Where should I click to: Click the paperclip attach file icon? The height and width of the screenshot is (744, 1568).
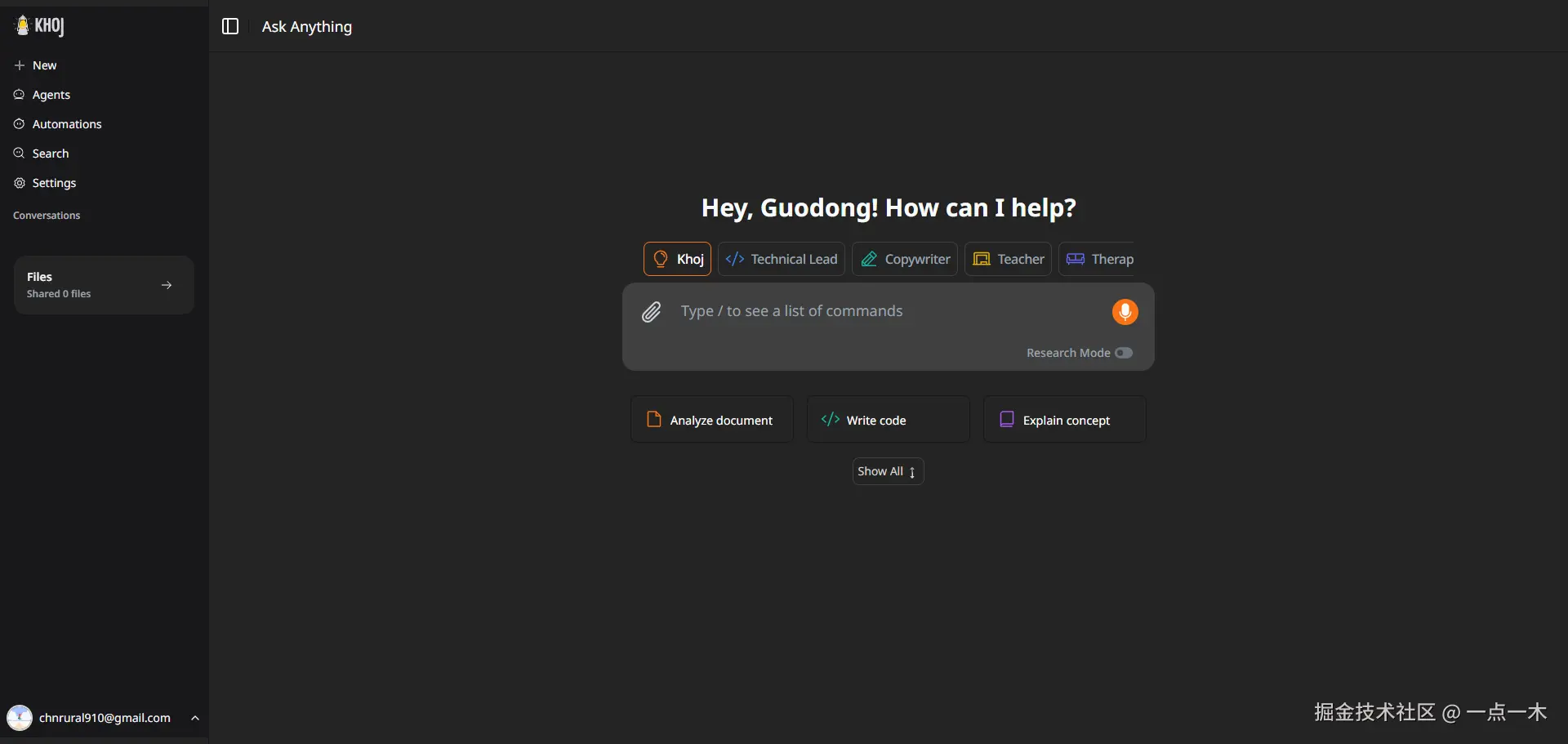(651, 312)
